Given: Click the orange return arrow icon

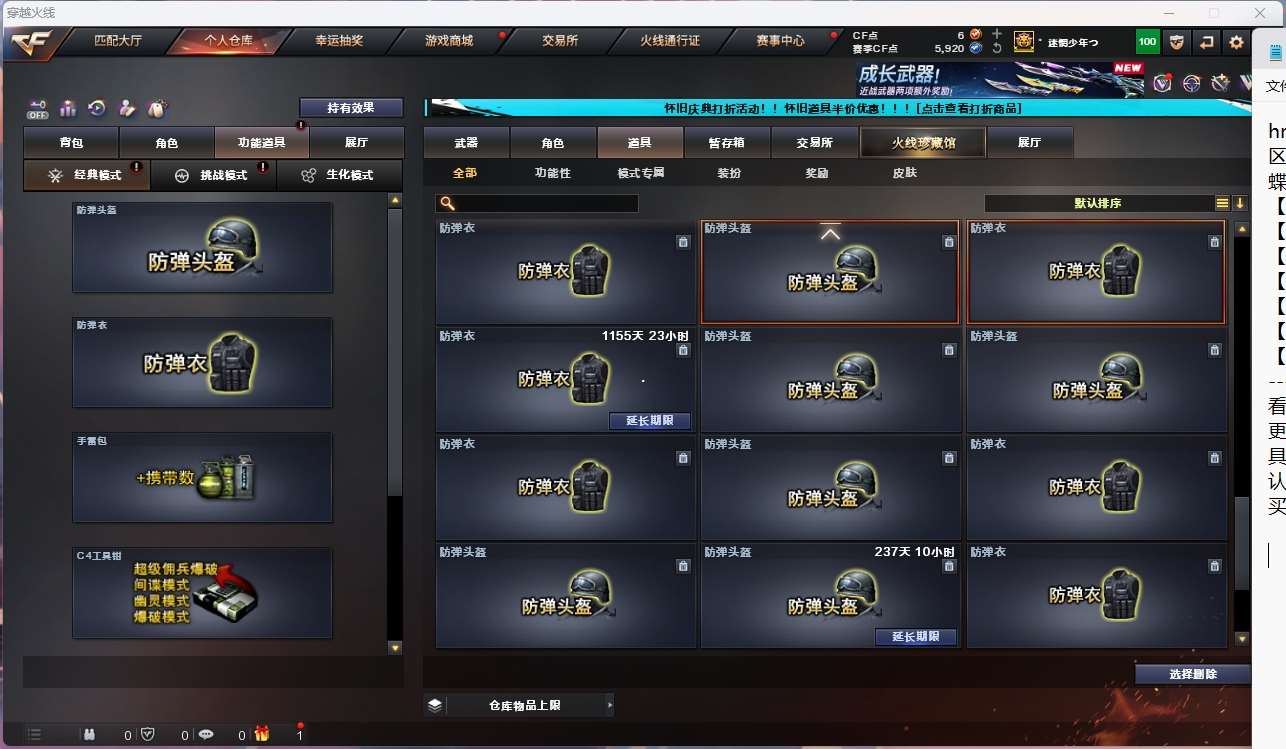Looking at the screenshot, I should (x=1207, y=42).
